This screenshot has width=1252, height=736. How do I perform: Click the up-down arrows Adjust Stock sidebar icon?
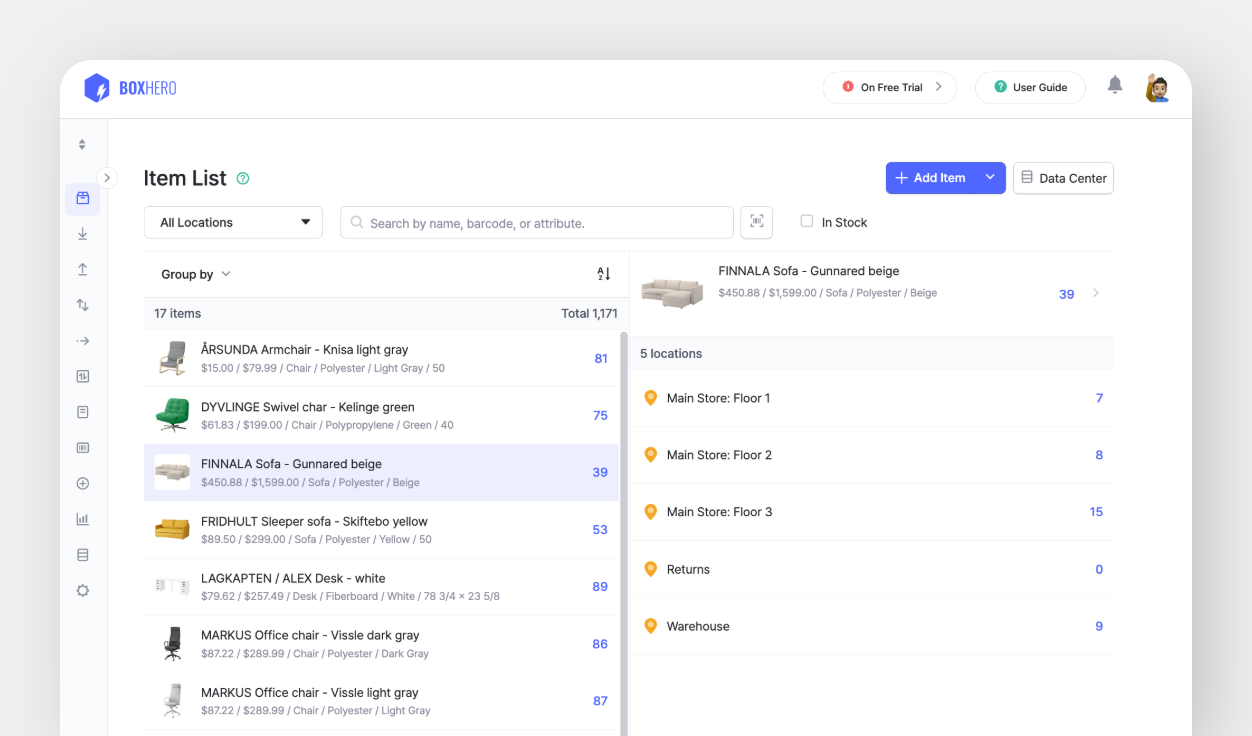coord(83,305)
